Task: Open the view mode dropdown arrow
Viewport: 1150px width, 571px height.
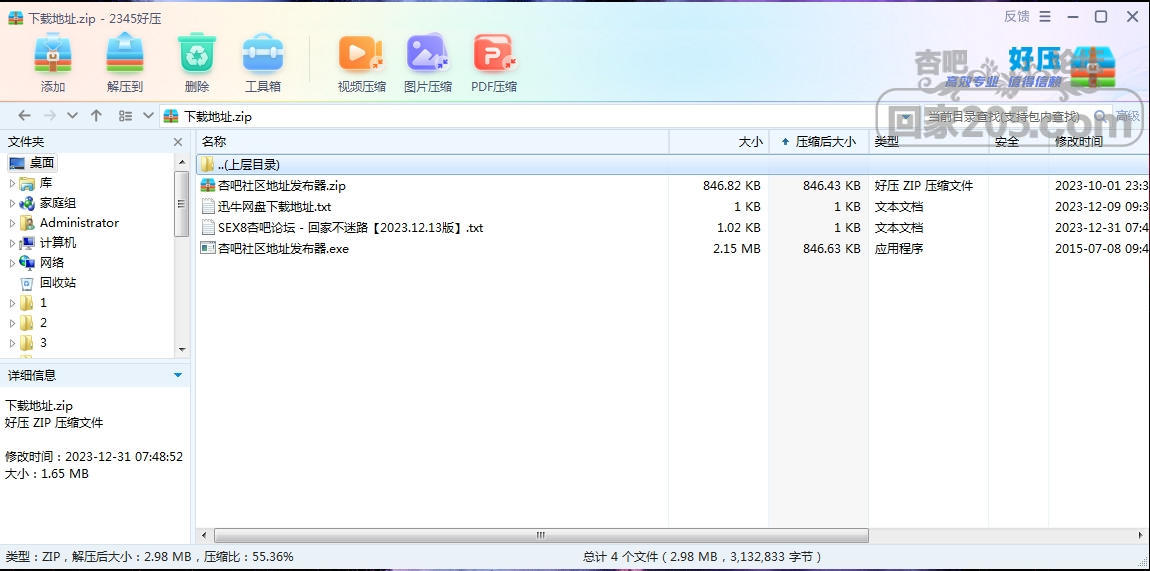Action: [x=147, y=116]
